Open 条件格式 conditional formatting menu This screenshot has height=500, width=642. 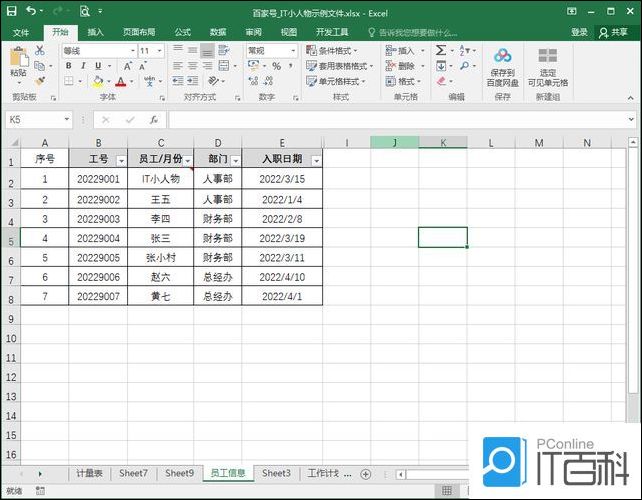[332, 51]
